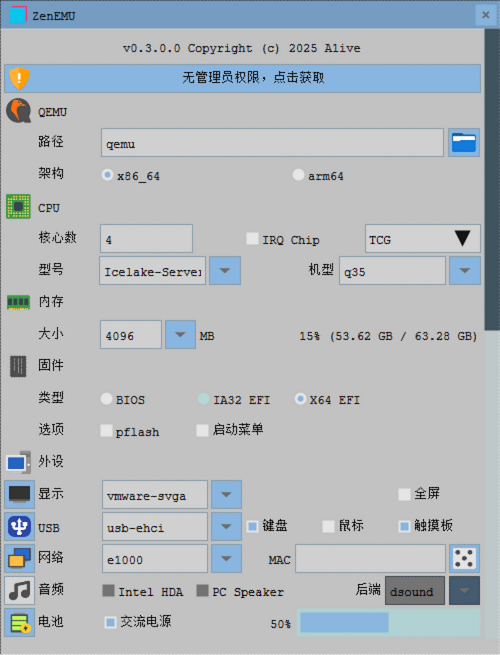Expand the q35 machine type dropdown

click(464, 271)
